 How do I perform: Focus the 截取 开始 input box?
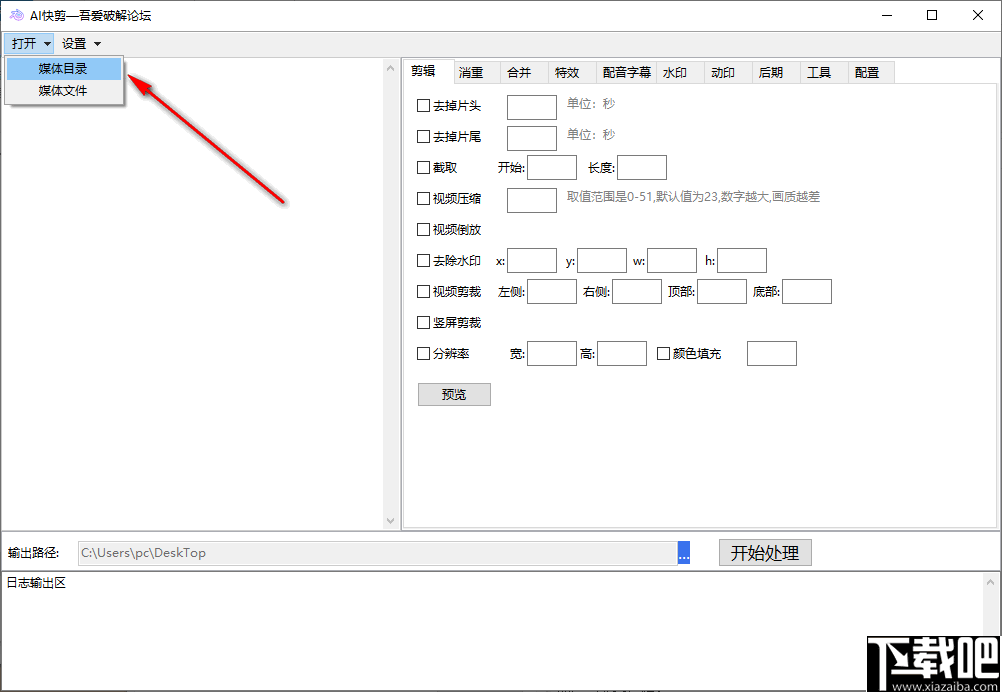pyautogui.click(x=552, y=167)
